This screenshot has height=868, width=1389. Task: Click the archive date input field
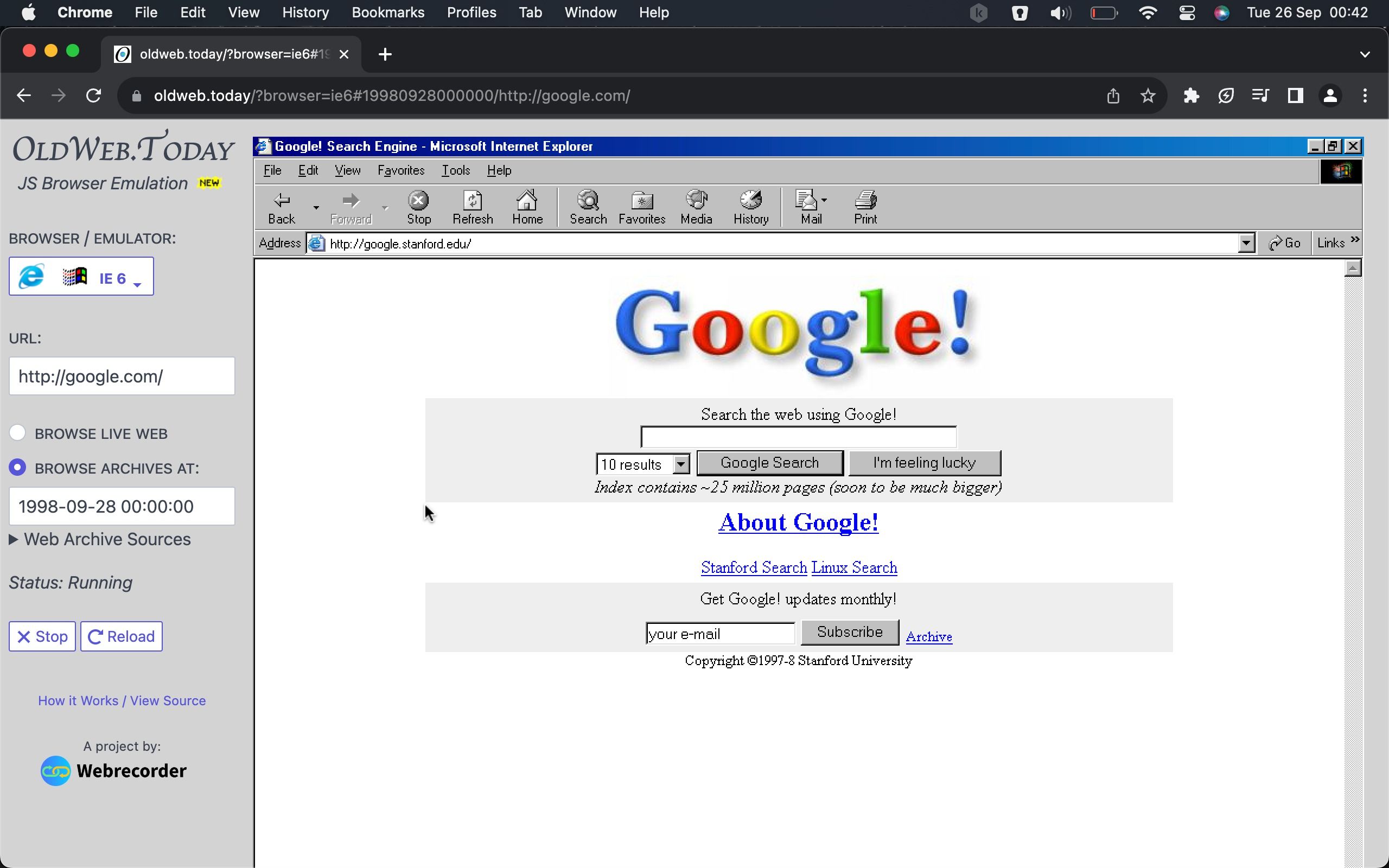click(121, 506)
